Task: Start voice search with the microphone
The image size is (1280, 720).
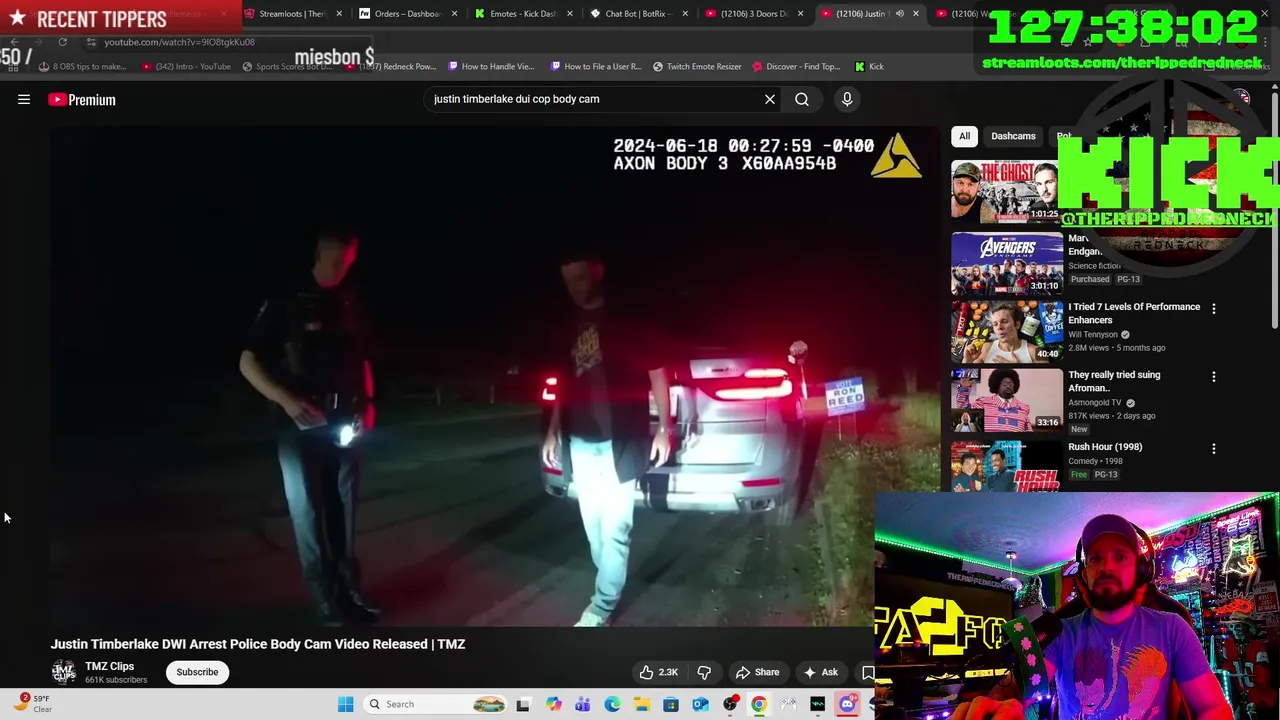Action: [847, 99]
